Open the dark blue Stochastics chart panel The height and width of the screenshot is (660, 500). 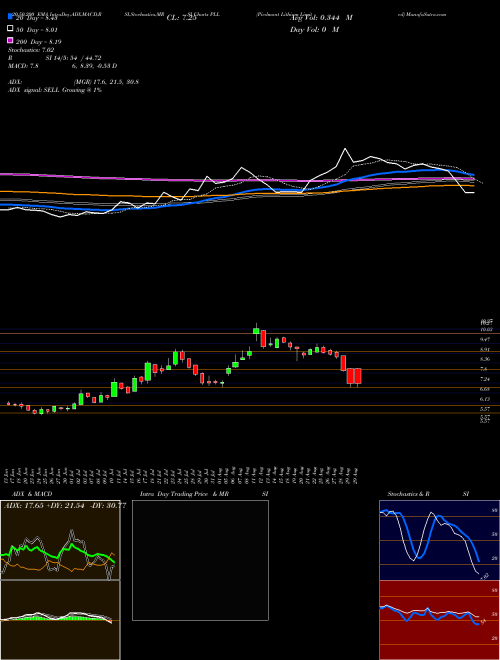click(x=439, y=540)
